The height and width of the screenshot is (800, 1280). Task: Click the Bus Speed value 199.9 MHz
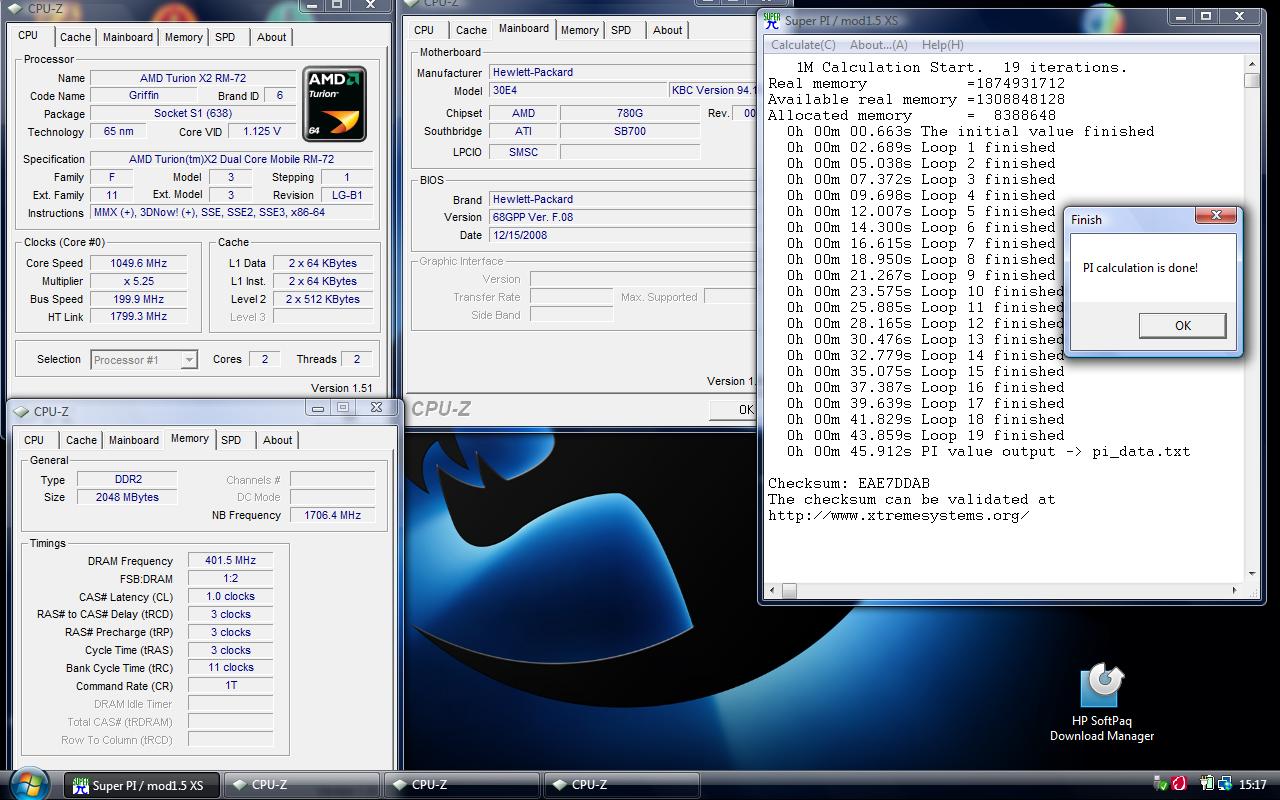pyautogui.click(x=139, y=299)
